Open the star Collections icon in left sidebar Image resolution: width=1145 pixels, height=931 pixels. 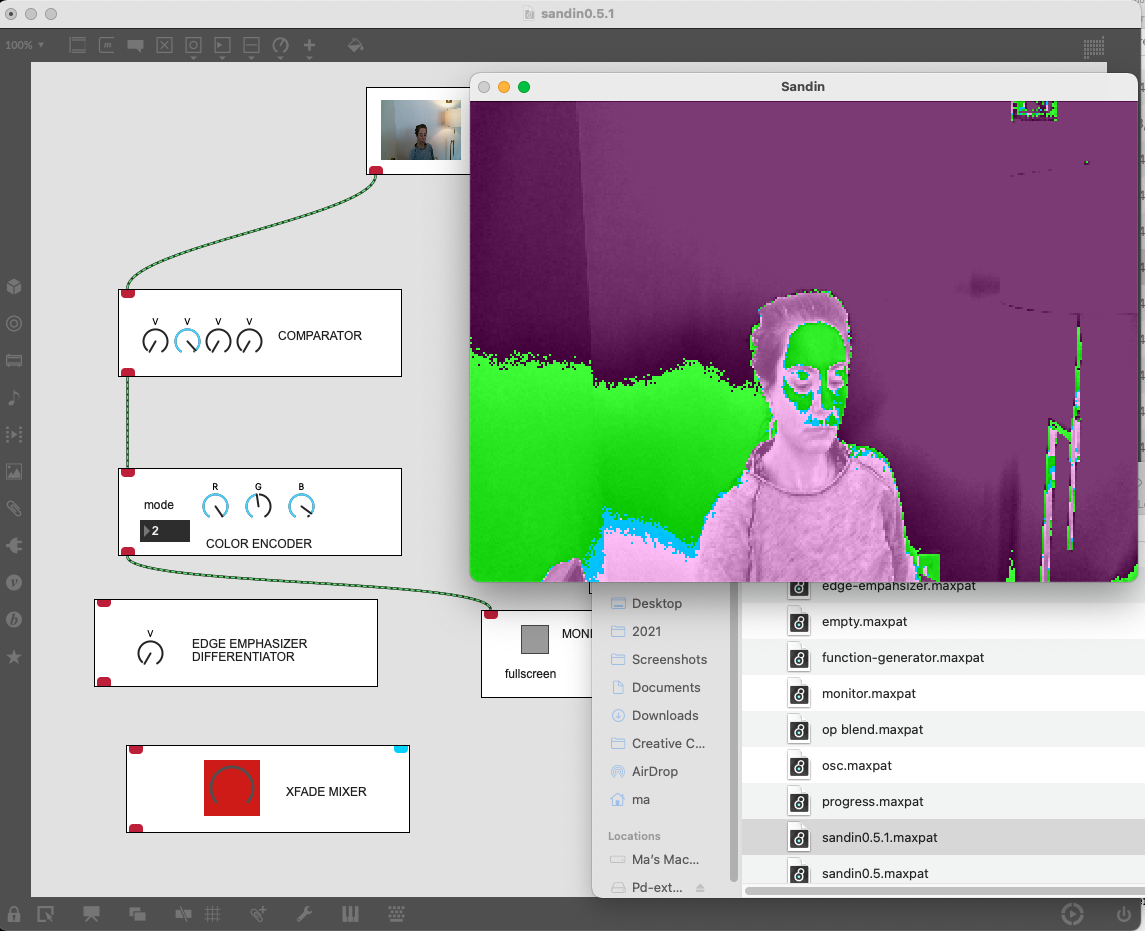point(14,656)
